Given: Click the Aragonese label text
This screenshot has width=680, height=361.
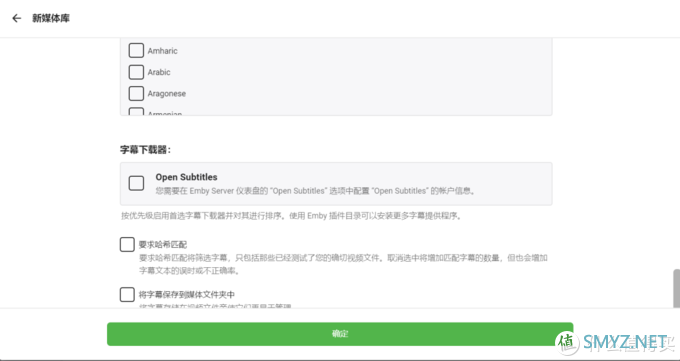Looking at the screenshot, I should pyautogui.click(x=167, y=94).
